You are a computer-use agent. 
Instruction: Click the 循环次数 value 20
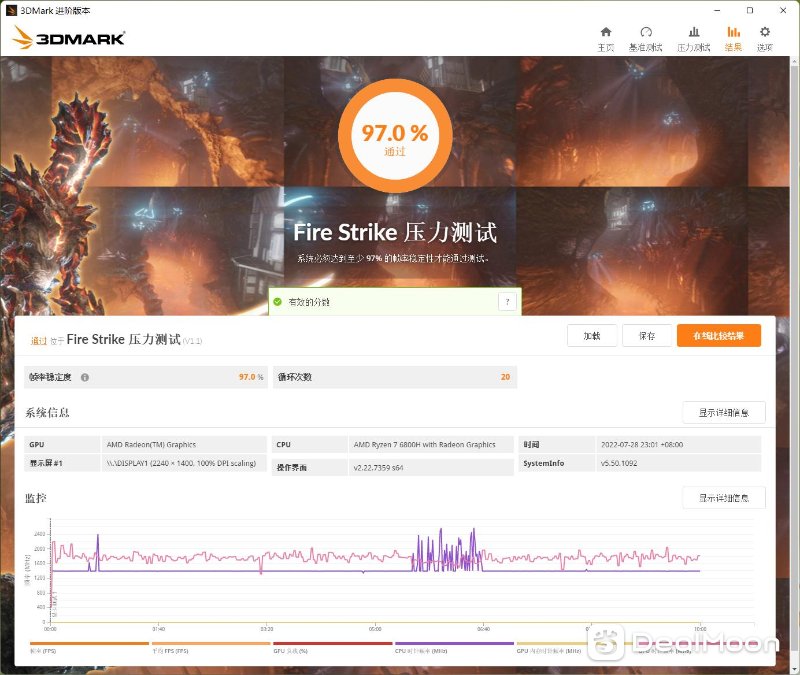[x=505, y=377]
